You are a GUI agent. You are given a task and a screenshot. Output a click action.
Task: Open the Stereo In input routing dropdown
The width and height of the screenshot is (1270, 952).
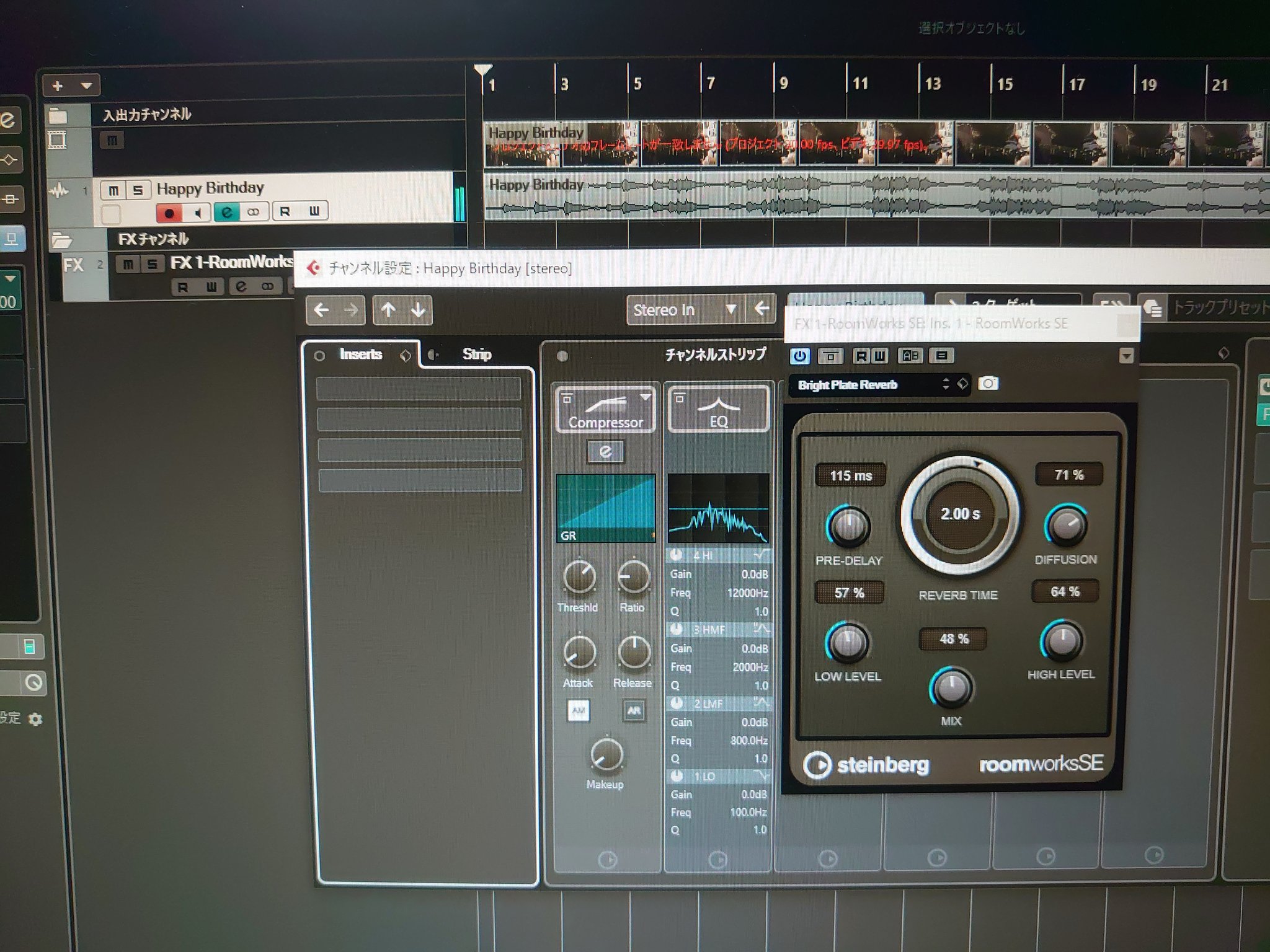tap(685, 309)
